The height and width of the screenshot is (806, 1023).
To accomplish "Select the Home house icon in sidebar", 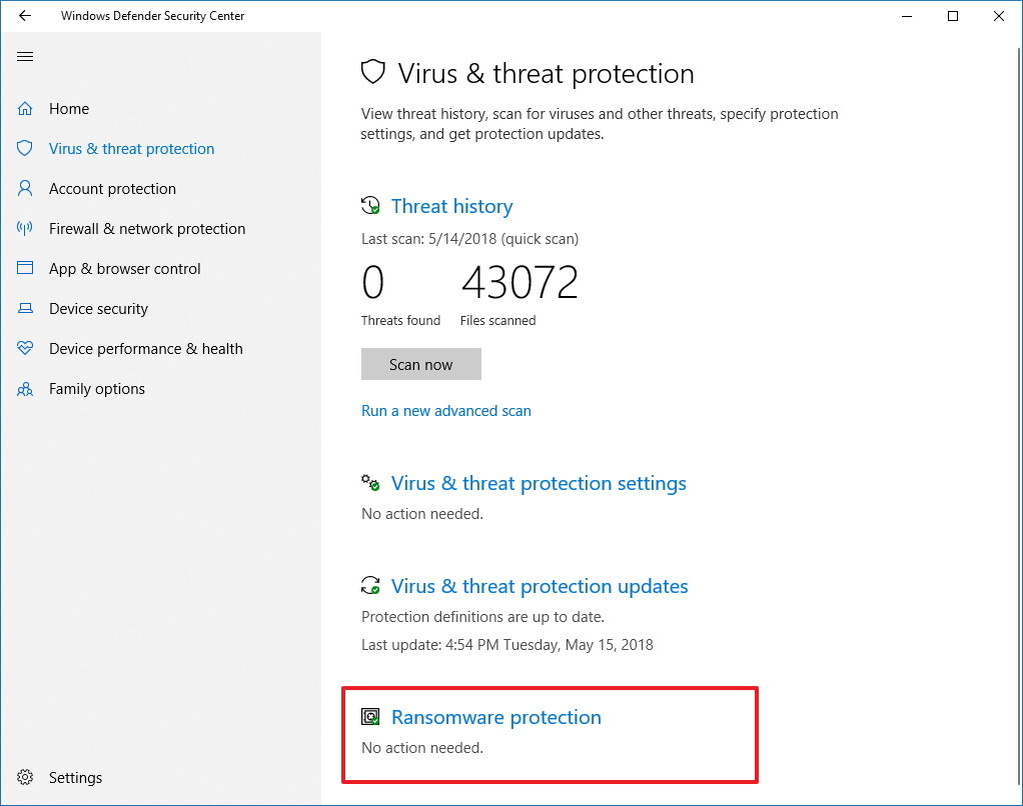I will [25, 108].
